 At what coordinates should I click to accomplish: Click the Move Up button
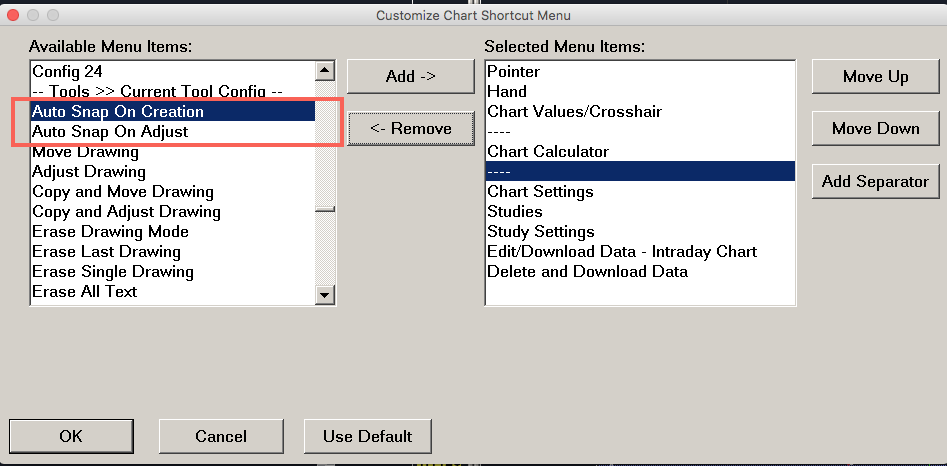click(875, 76)
